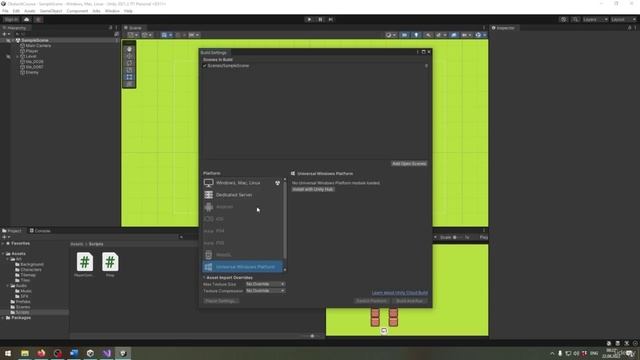Screen dimensions: 640x360
Task: Select the Rect tool in Scene tools overlay
Action: pyautogui.click(x=129, y=77)
